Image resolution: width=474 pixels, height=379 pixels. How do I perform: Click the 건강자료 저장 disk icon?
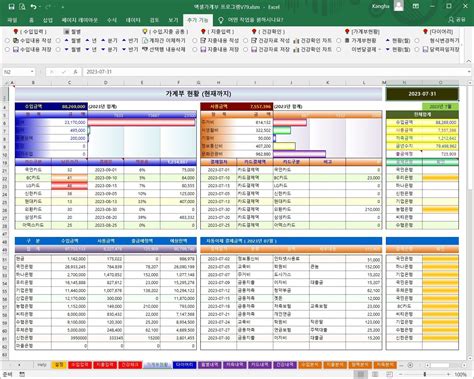coord(254,49)
